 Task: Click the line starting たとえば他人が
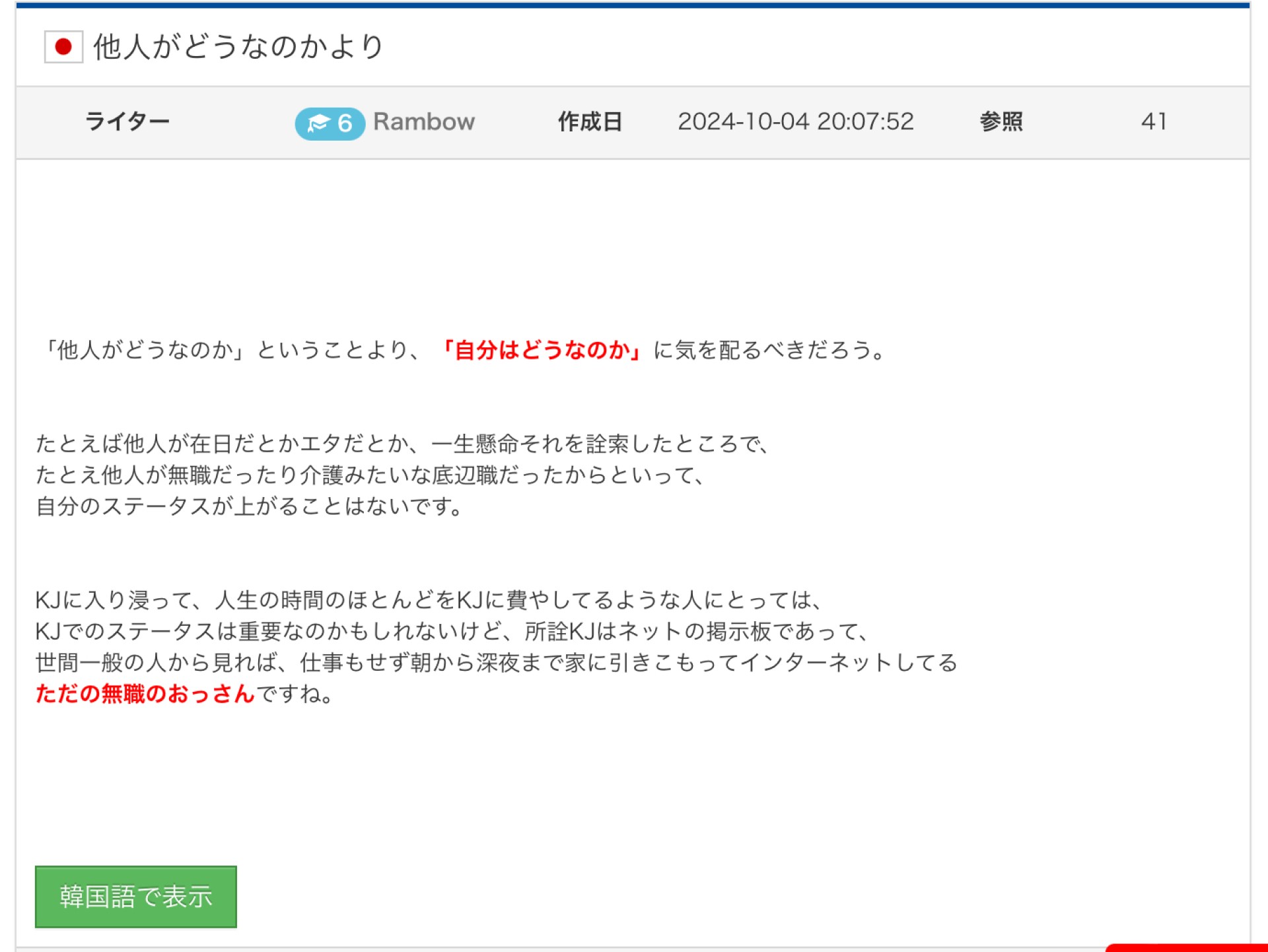(402, 444)
